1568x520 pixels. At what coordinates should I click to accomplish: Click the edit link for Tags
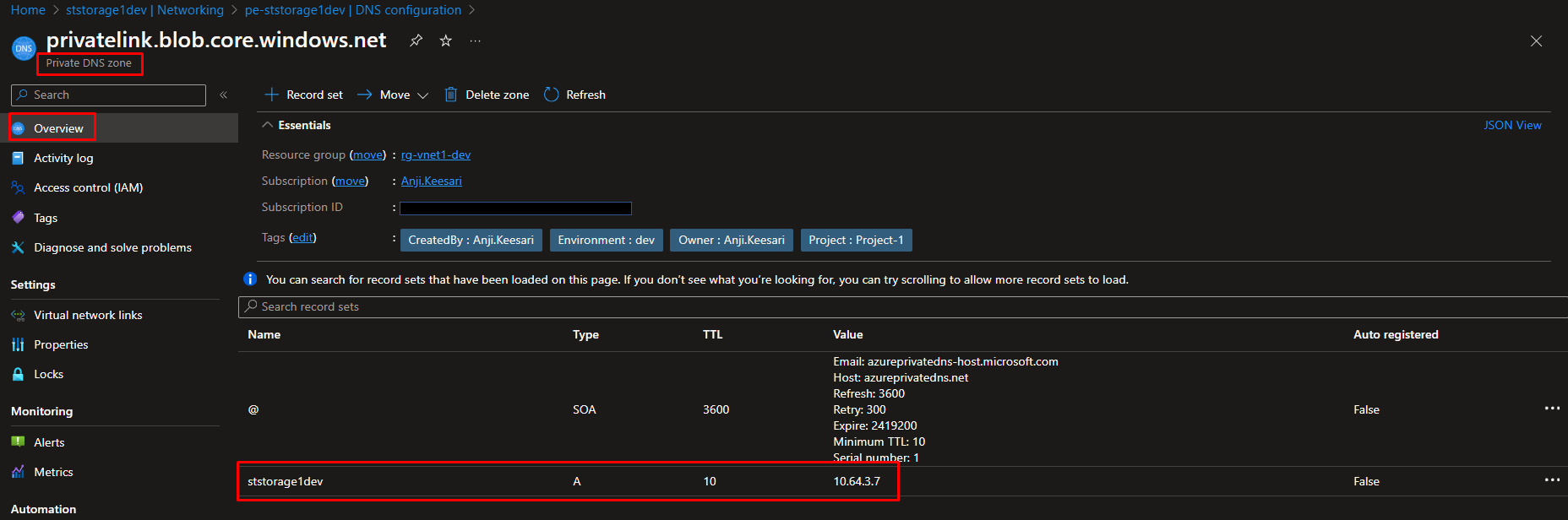pos(302,237)
